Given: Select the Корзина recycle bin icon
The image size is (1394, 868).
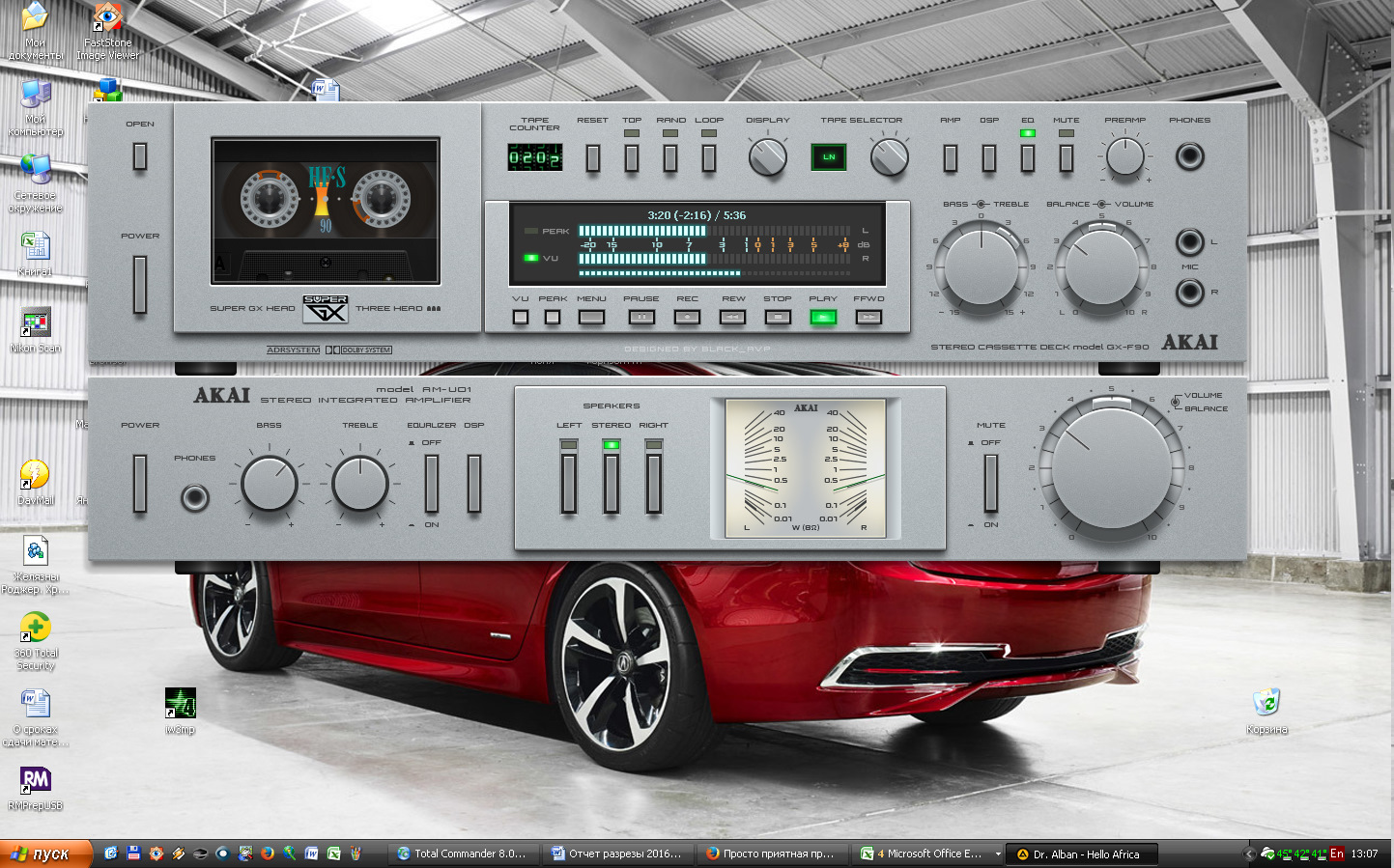Looking at the screenshot, I should click(1266, 711).
